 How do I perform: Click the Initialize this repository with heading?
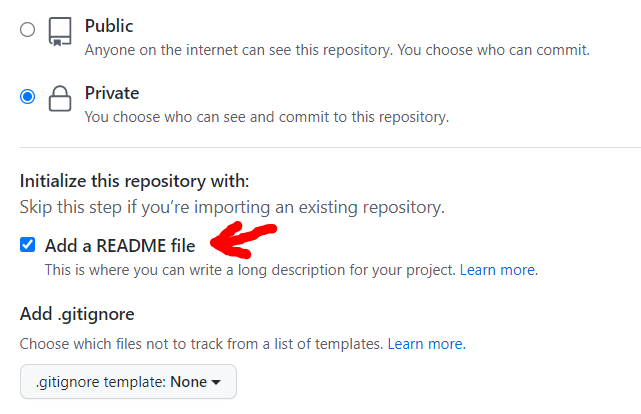[x=134, y=182]
